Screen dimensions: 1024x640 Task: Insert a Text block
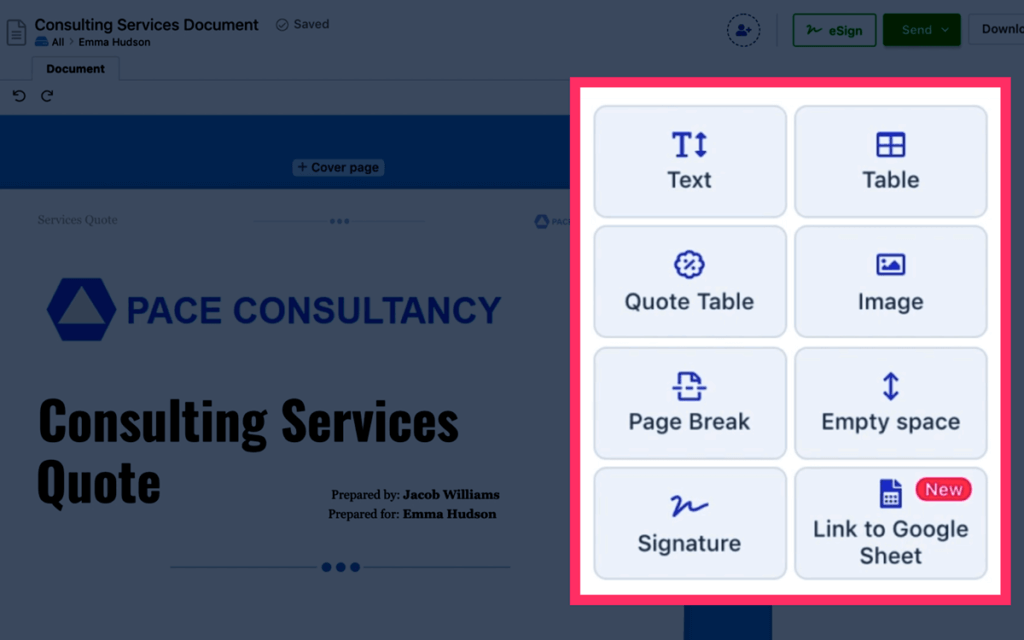pos(690,161)
